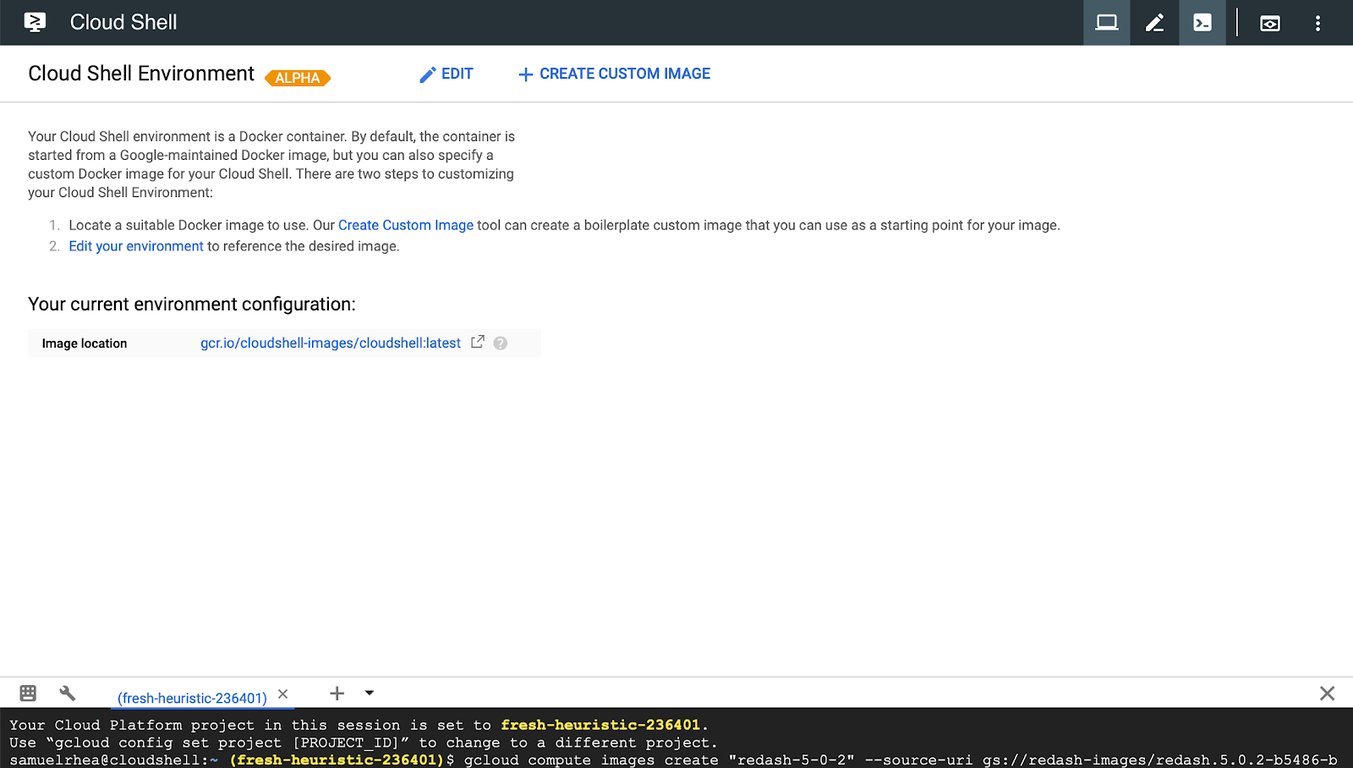This screenshot has width=1353, height=768.
Task: Open the keyboard icon in terminal toolbar
Action: [28, 693]
